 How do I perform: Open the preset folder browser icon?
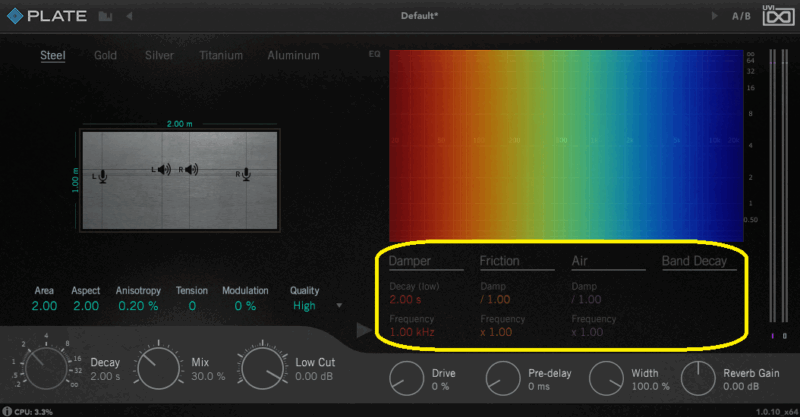pyautogui.click(x=105, y=17)
